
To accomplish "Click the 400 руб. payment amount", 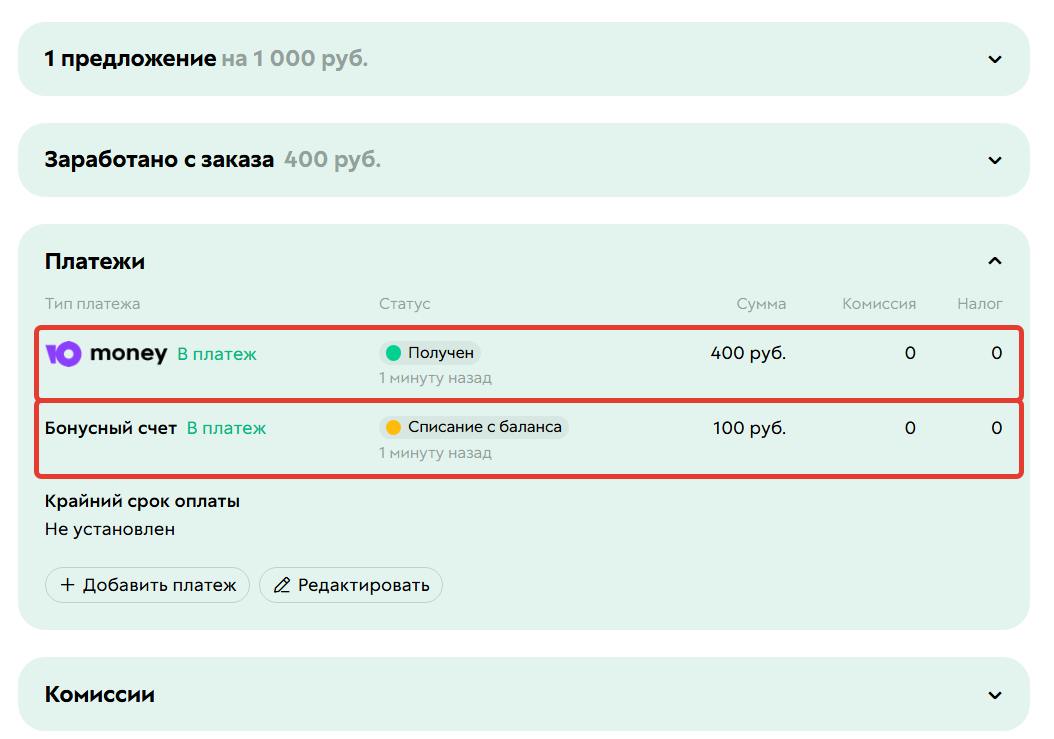I will tap(748, 353).
